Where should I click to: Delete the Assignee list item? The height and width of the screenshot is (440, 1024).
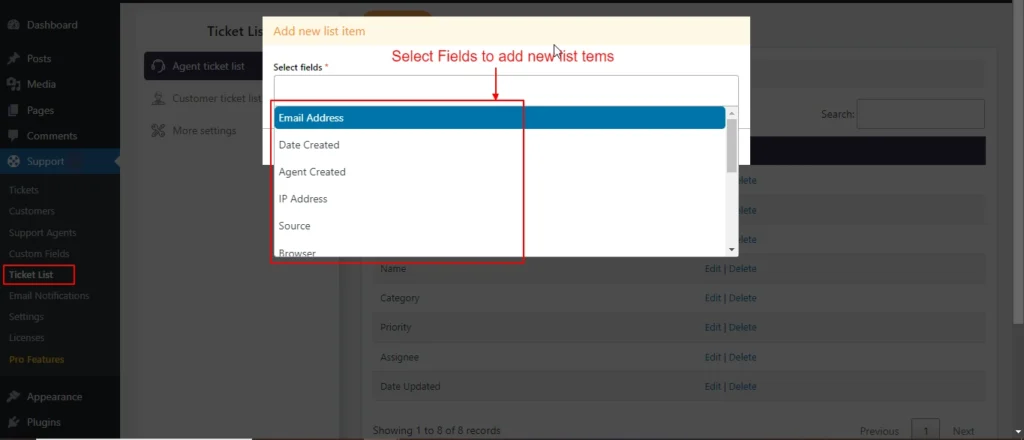point(743,357)
